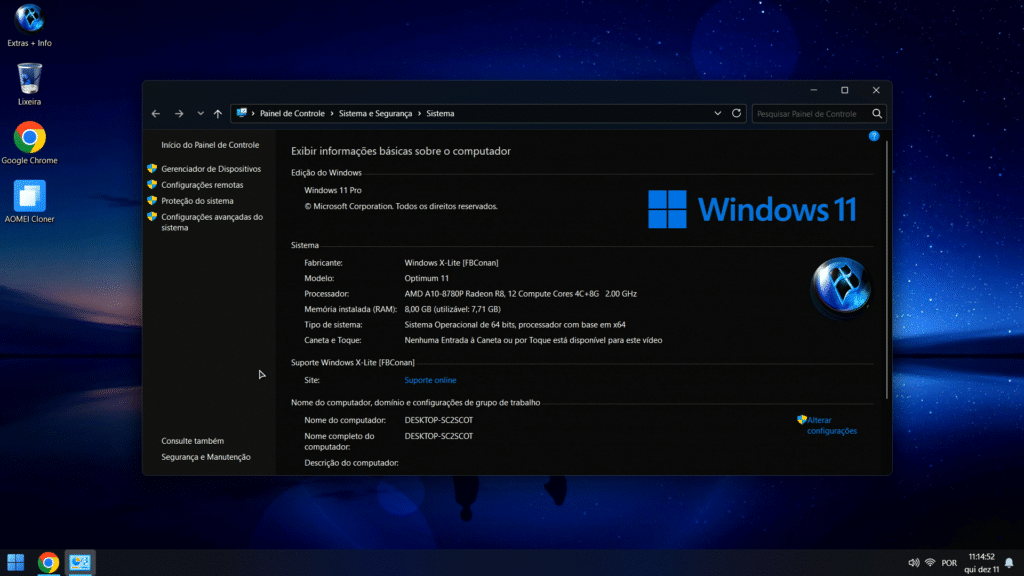Click the Up one level arrow
This screenshot has height=576, width=1024.
coord(218,114)
